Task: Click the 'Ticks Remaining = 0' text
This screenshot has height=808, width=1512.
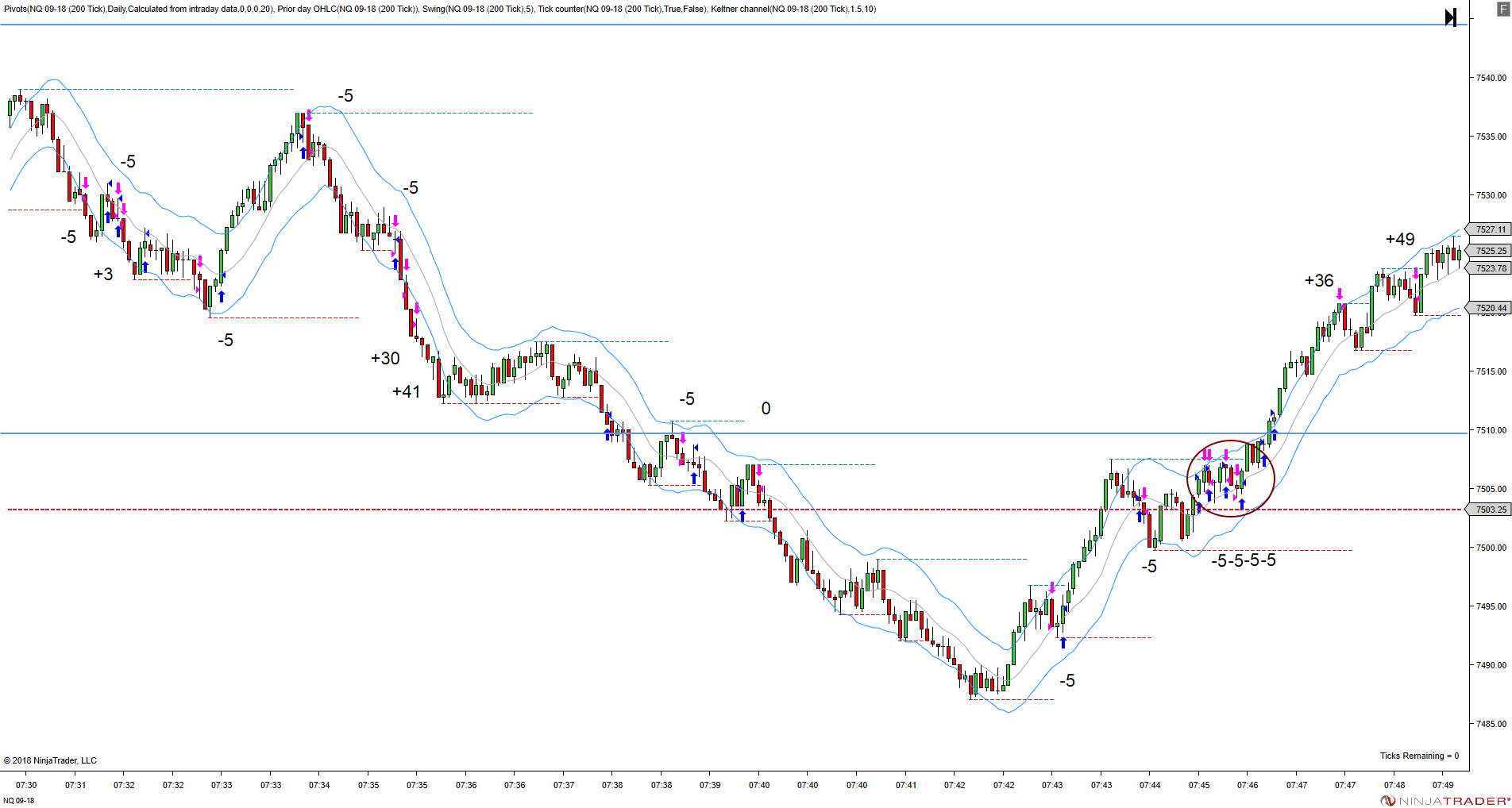Action: pyautogui.click(x=1419, y=756)
